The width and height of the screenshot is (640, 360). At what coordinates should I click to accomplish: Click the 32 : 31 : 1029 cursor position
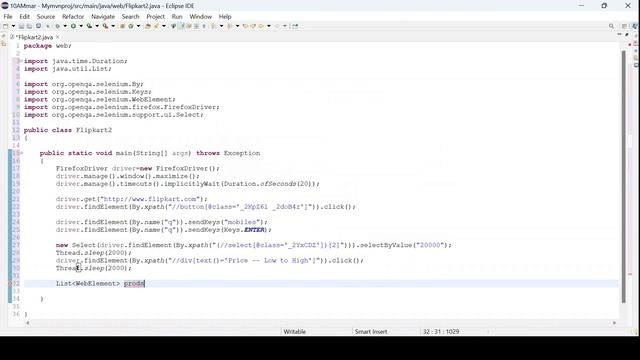pos(441,332)
